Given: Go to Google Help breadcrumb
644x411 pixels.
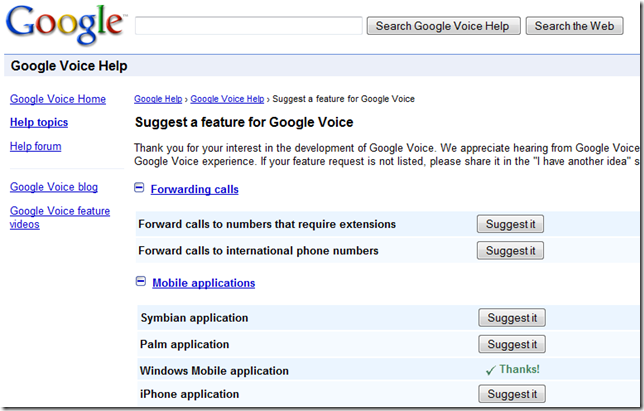Looking at the screenshot, I should pyautogui.click(x=158, y=99).
